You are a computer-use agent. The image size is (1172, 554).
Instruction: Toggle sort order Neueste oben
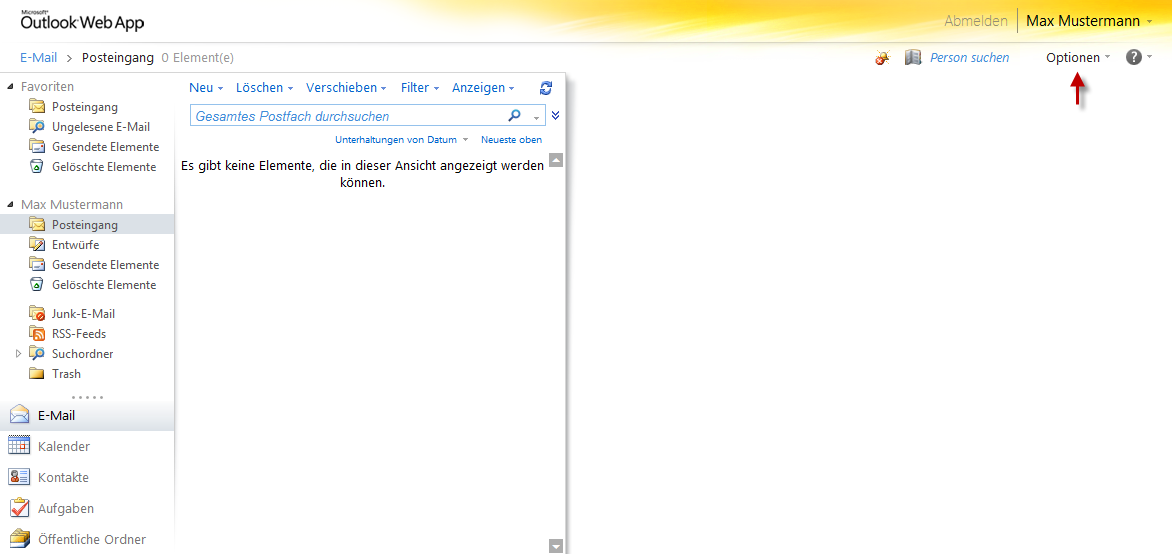point(511,140)
